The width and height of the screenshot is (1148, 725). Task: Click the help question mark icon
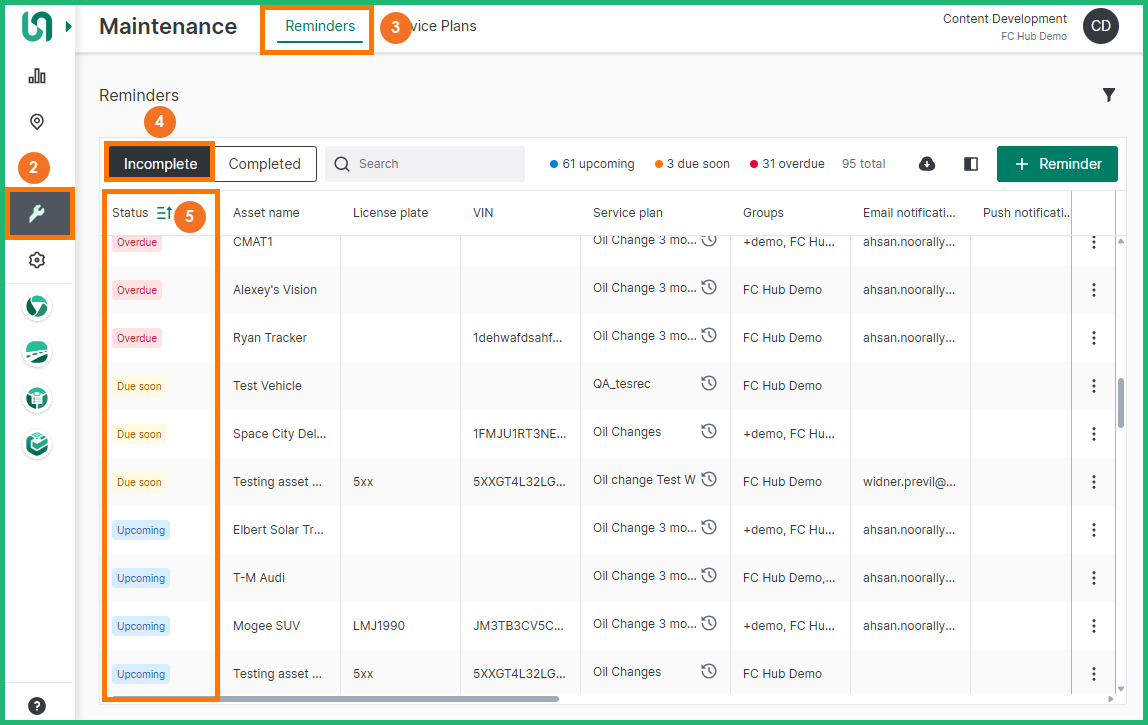pos(37,706)
